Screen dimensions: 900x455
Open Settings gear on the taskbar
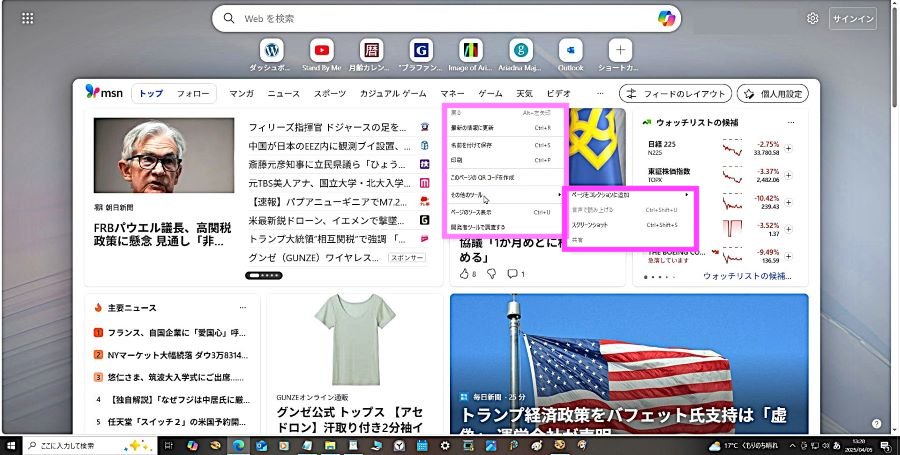coord(445,445)
